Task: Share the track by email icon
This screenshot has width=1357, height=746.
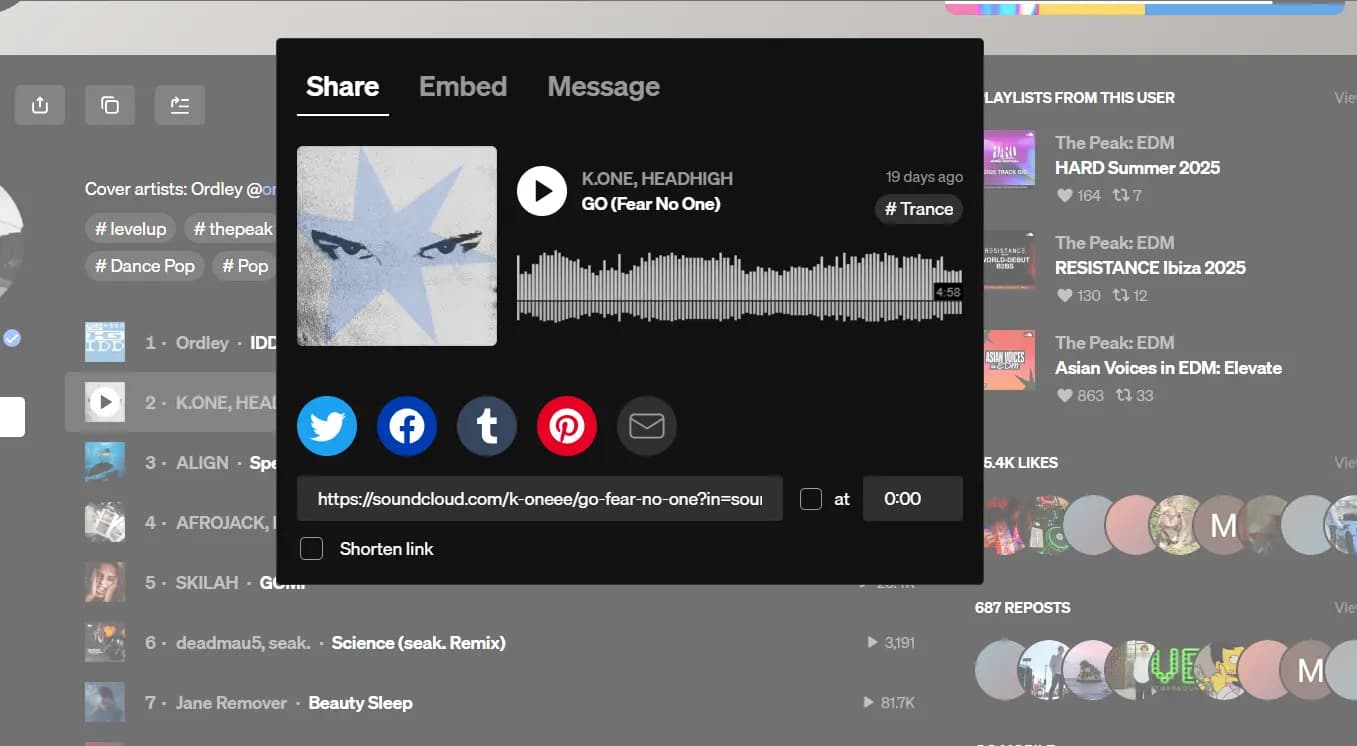Action: pyautogui.click(x=647, y=426)
